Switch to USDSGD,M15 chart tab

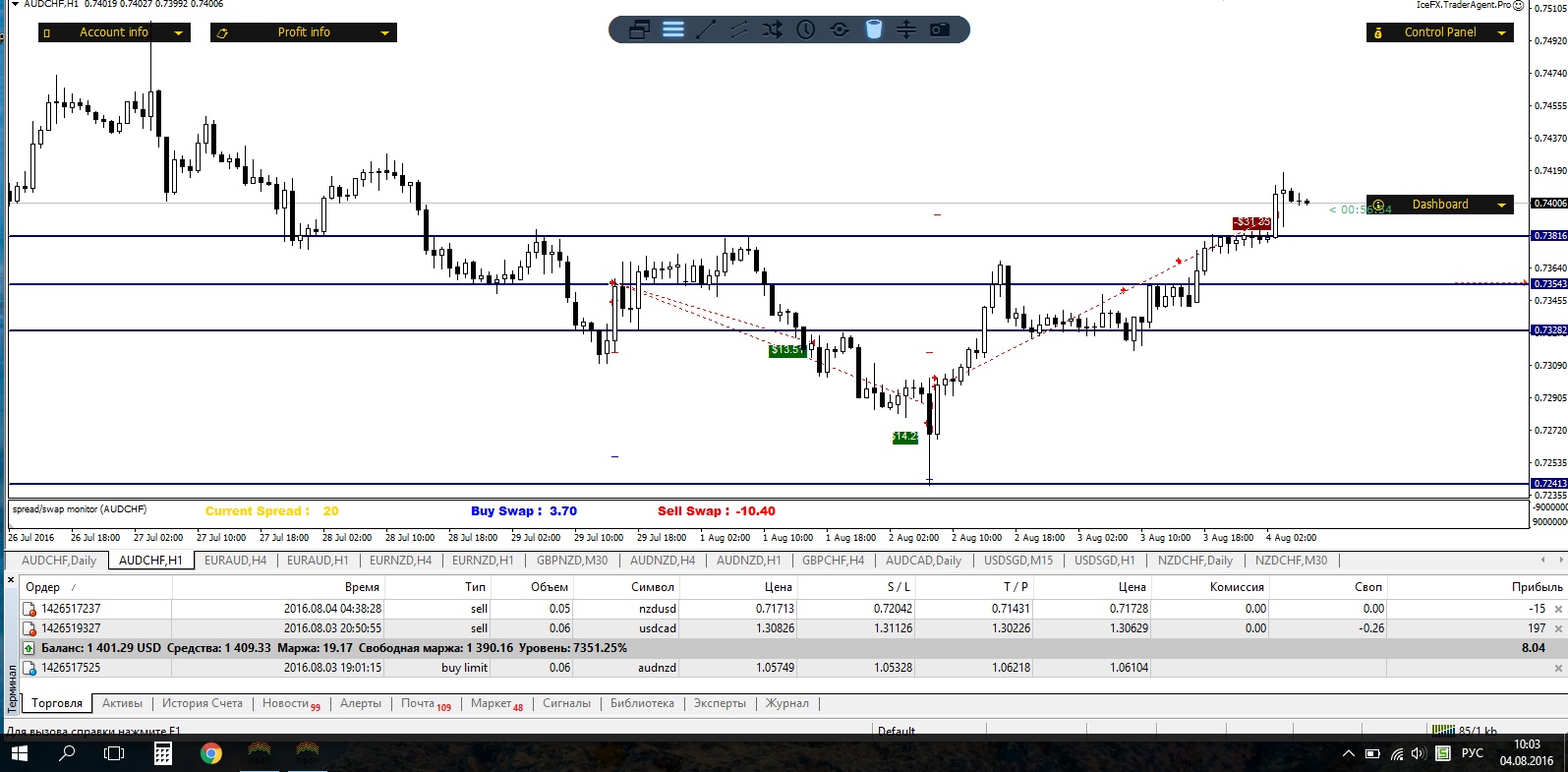[x=1018, y=561]
